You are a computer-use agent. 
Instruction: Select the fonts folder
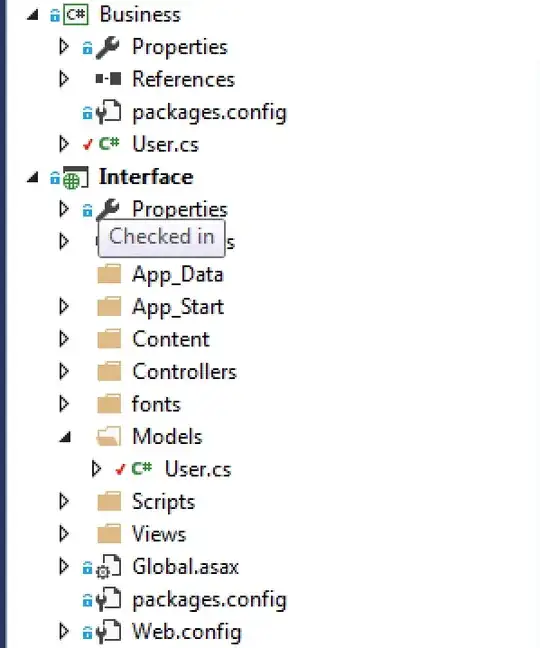(x=156, y=404)
